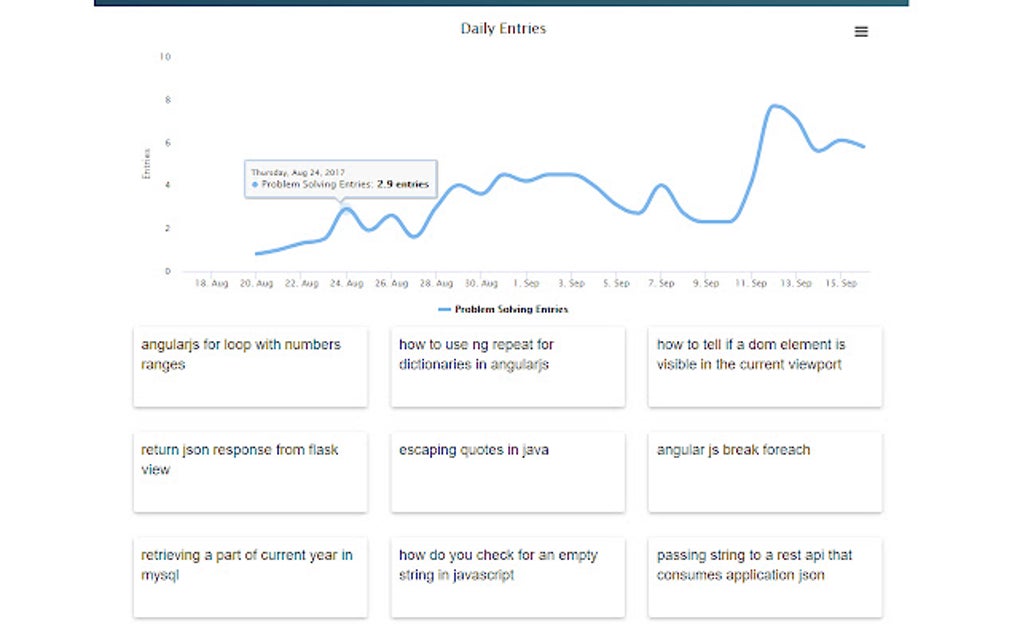Click the peak data point near Sep 12

pyautogui.click(x=775, y=104)
